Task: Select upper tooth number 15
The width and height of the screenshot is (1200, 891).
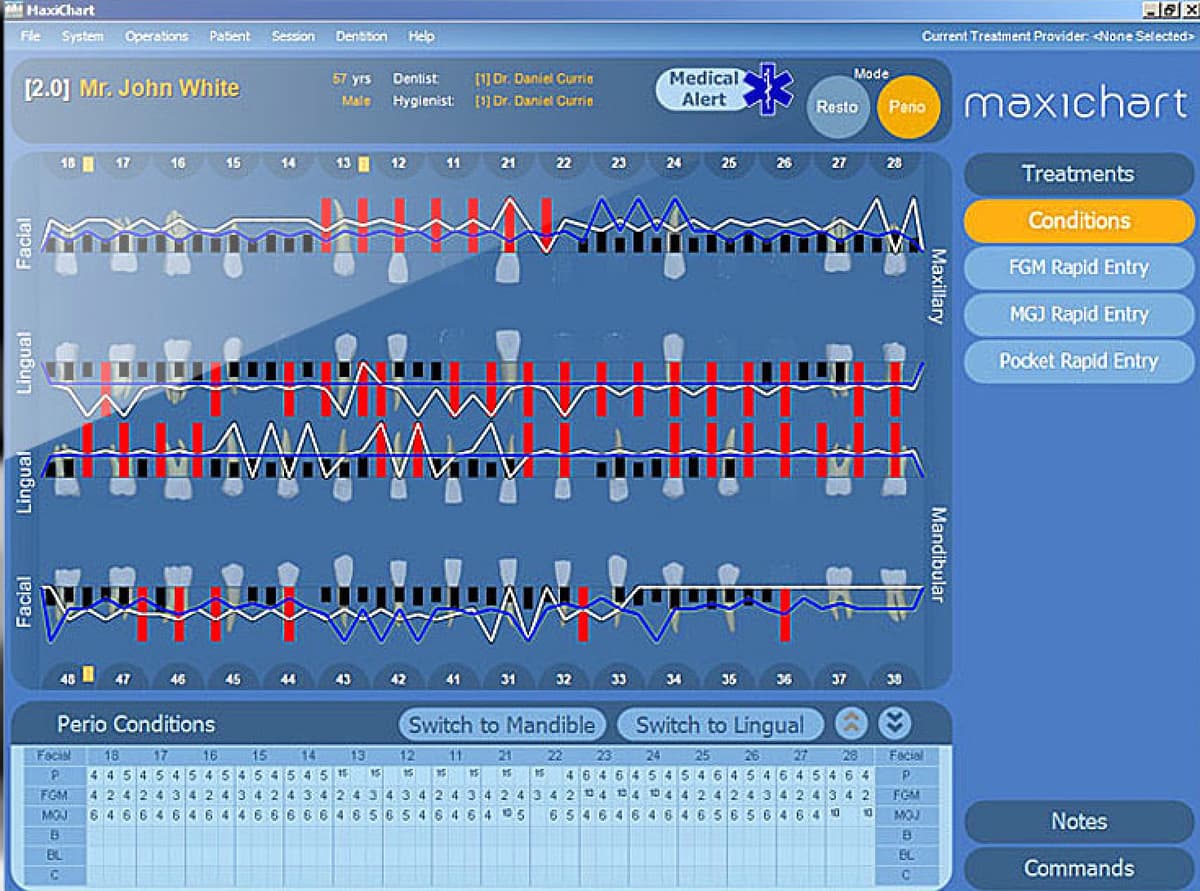Action: coord(233,163)
